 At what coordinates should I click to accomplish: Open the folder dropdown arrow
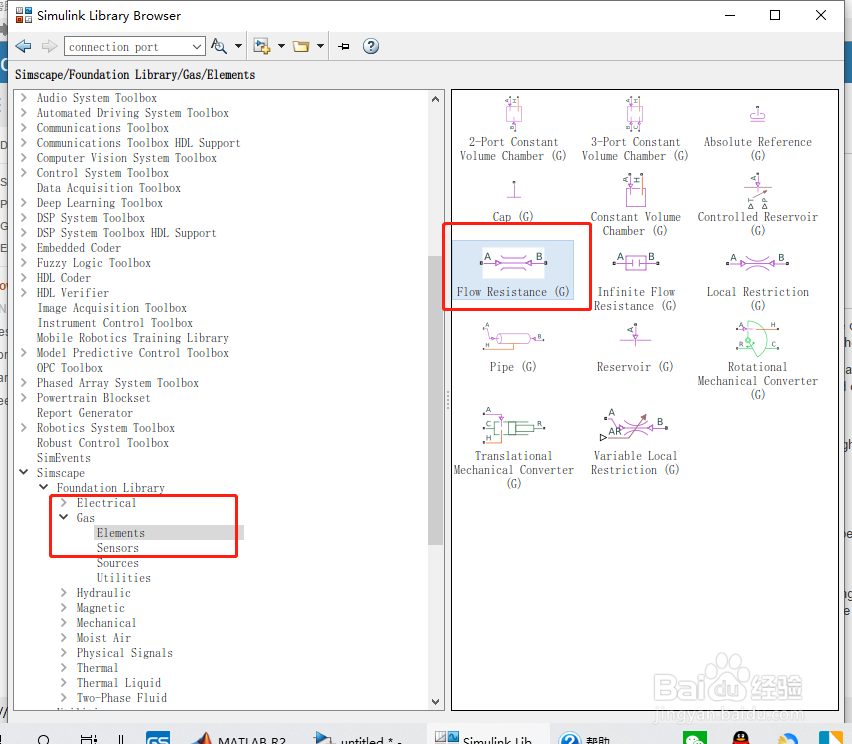click(320, 46)
